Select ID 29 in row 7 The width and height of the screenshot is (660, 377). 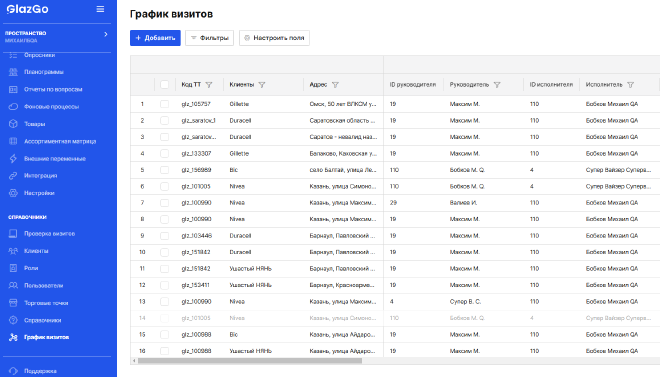(x=393, y=203)
